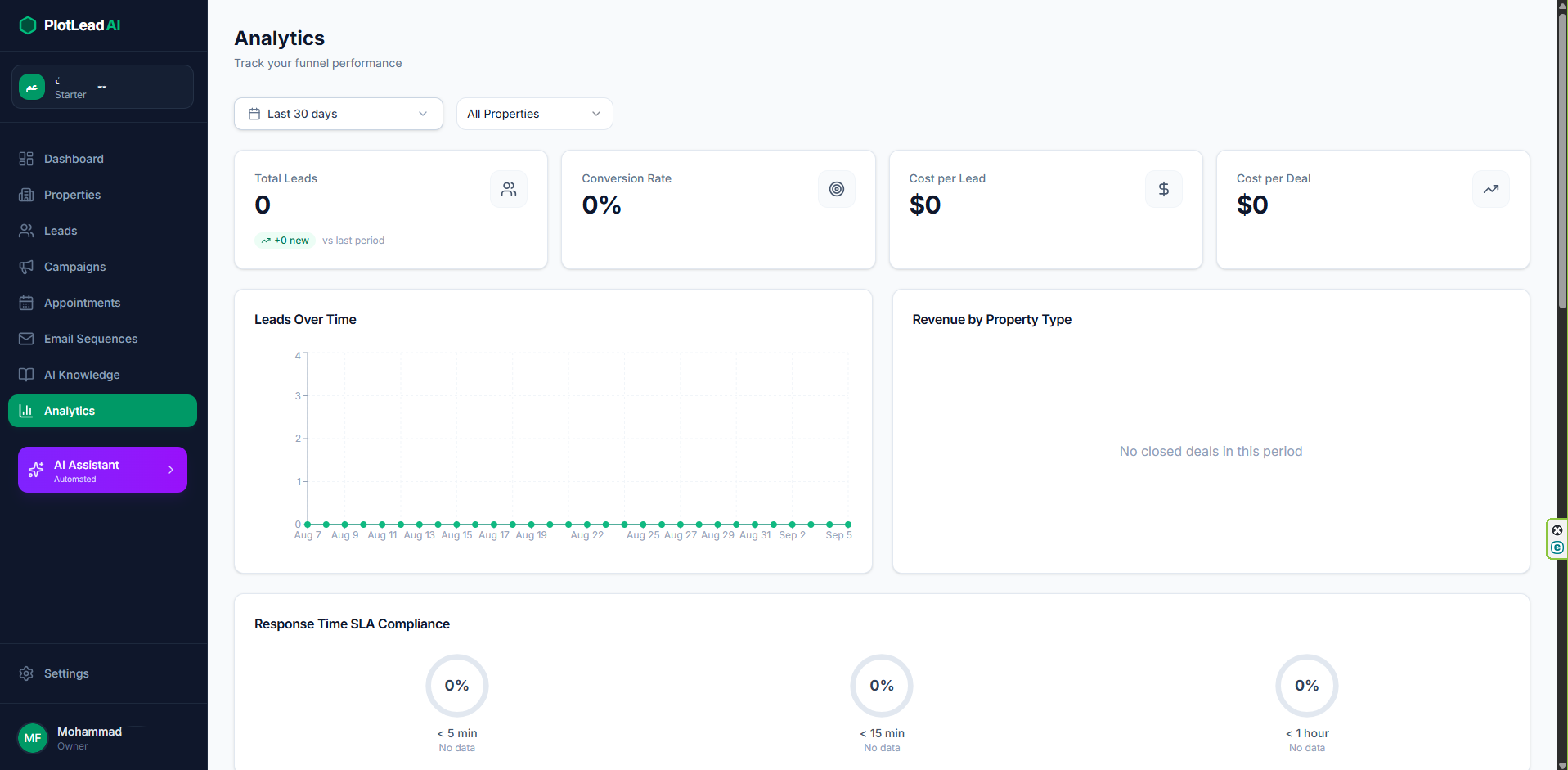Click the +0 new badge
This screenshot has width=1568, height=770.
285,241
